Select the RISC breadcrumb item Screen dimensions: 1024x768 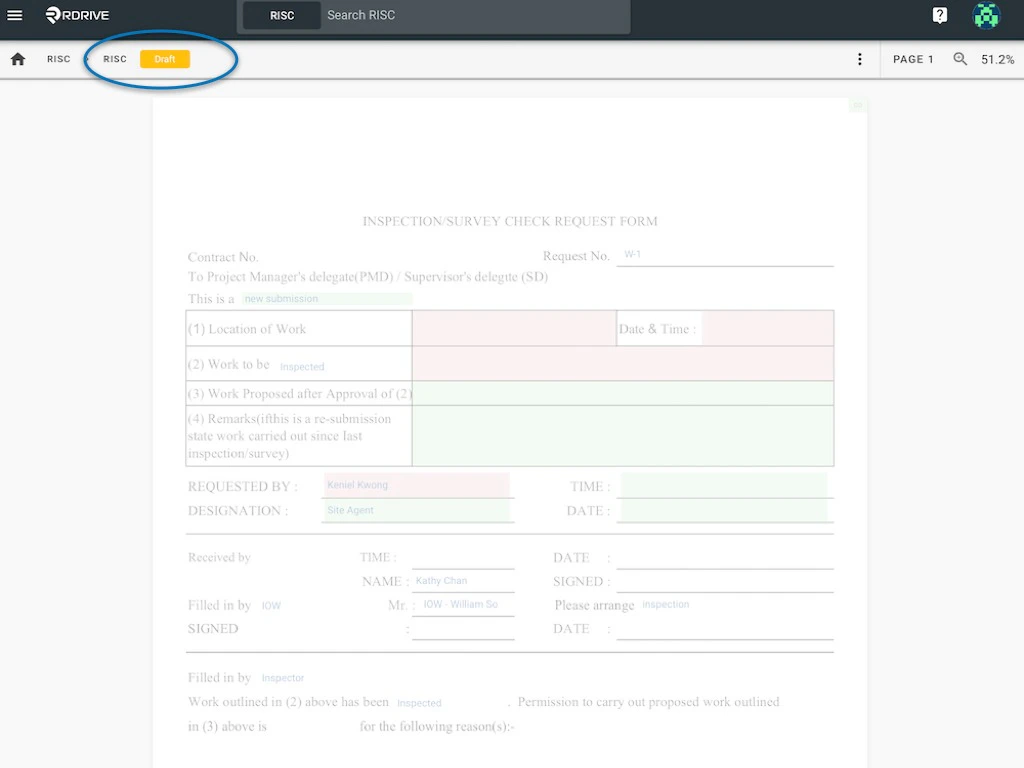[x=58, y=59]
